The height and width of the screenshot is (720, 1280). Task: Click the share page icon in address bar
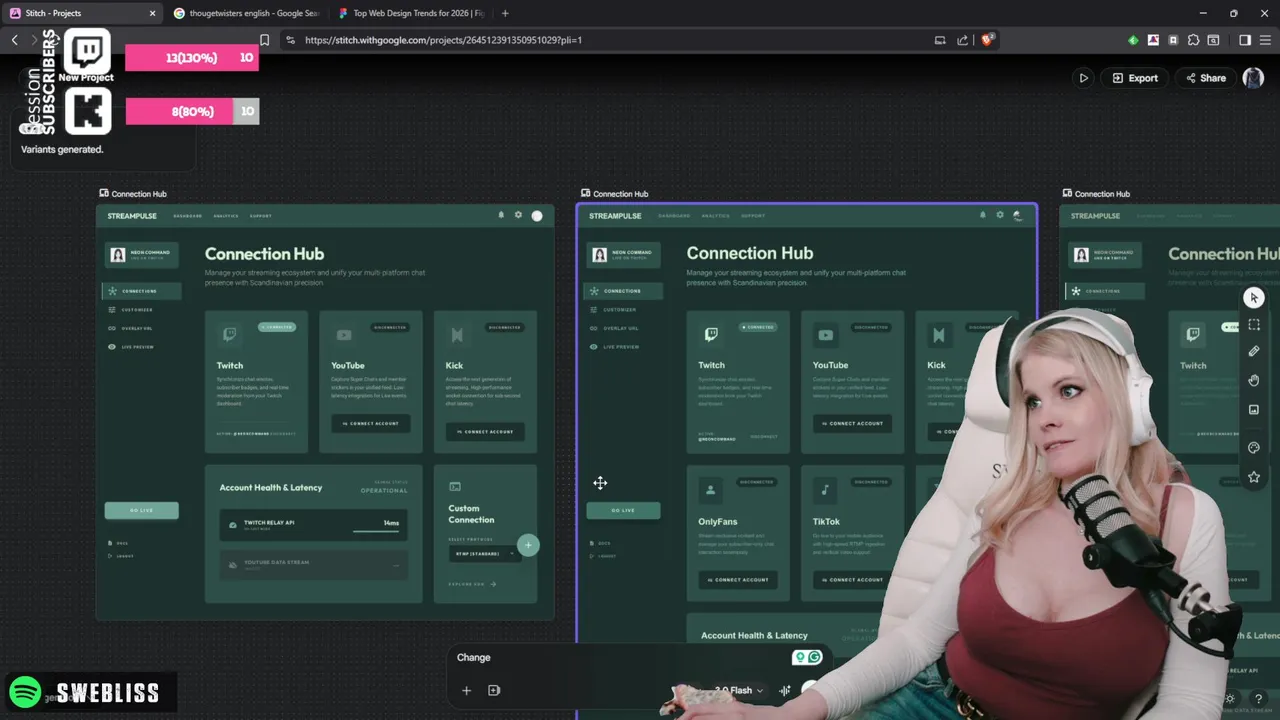[x=962, y=40]
